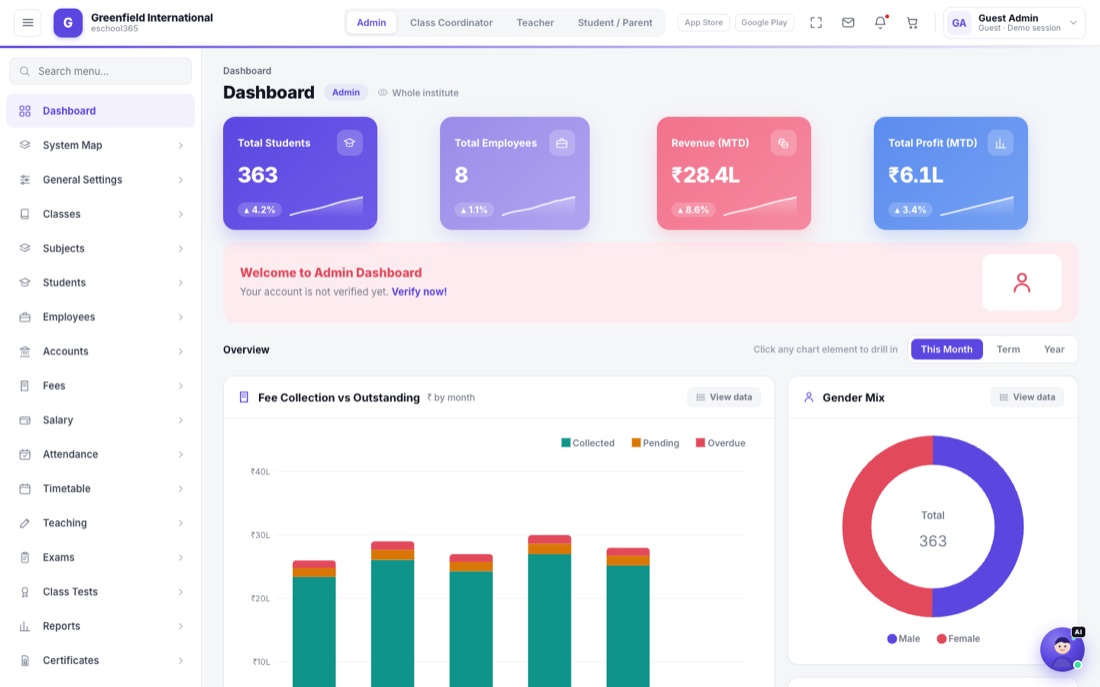Expand the Timetable chevron
Screen dimensions: 1100x687
coord(180,489)
